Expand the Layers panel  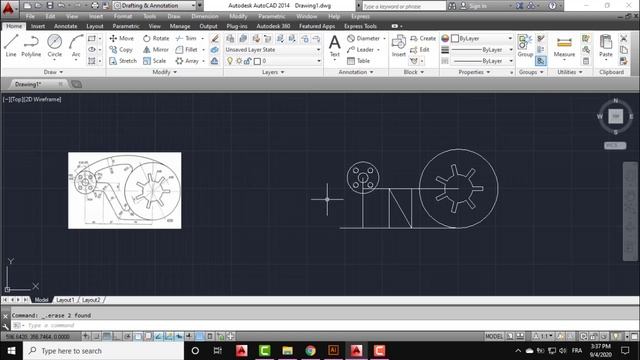click(x=273, y=72)
